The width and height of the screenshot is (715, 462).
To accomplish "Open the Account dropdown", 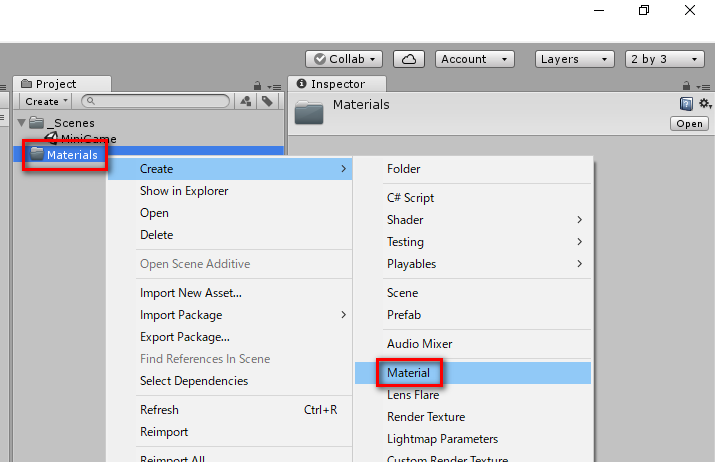I will click(x=475, y=59).
